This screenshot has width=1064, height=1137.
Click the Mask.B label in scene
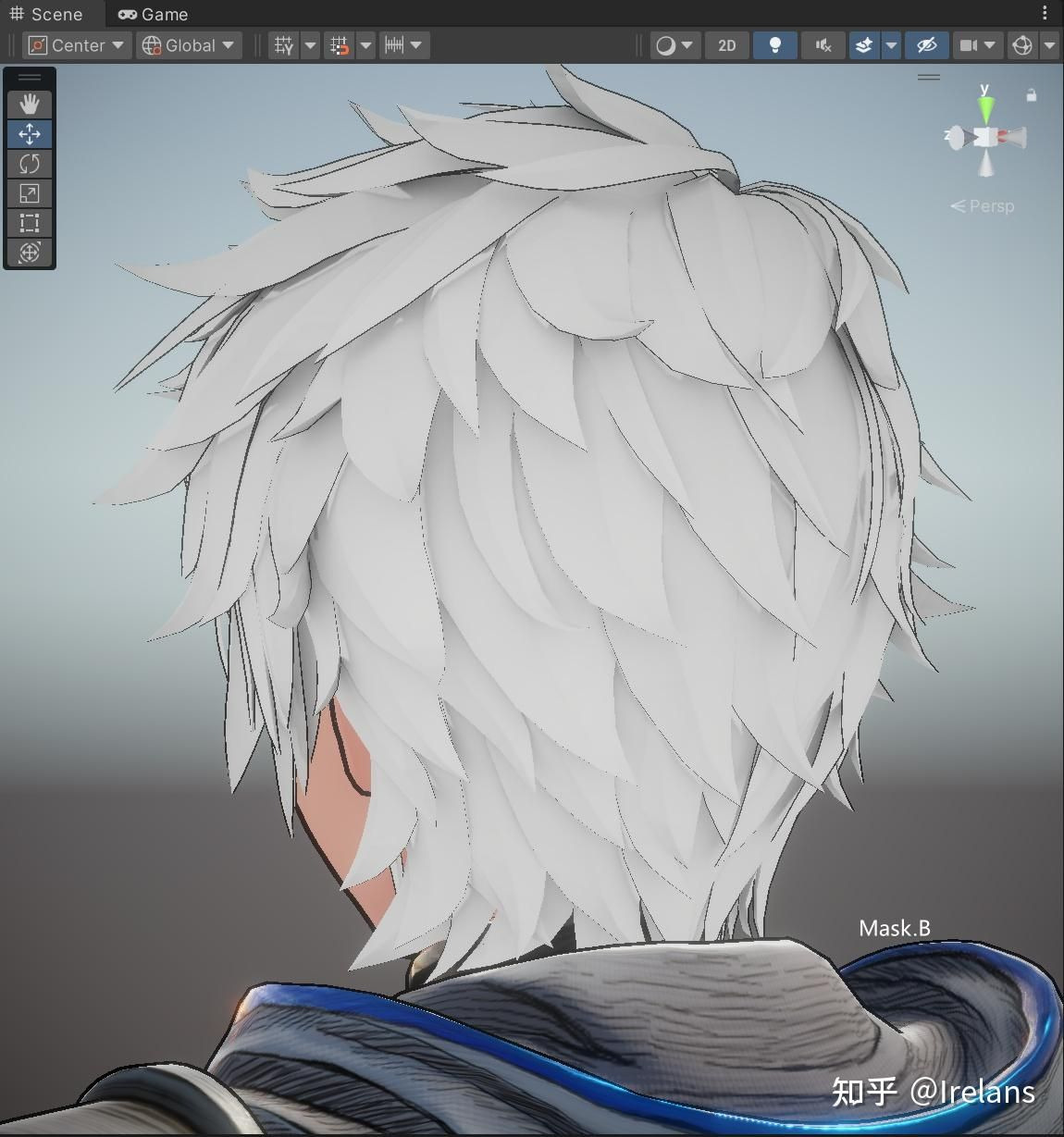pyautogui.click(x=895, y=928)
